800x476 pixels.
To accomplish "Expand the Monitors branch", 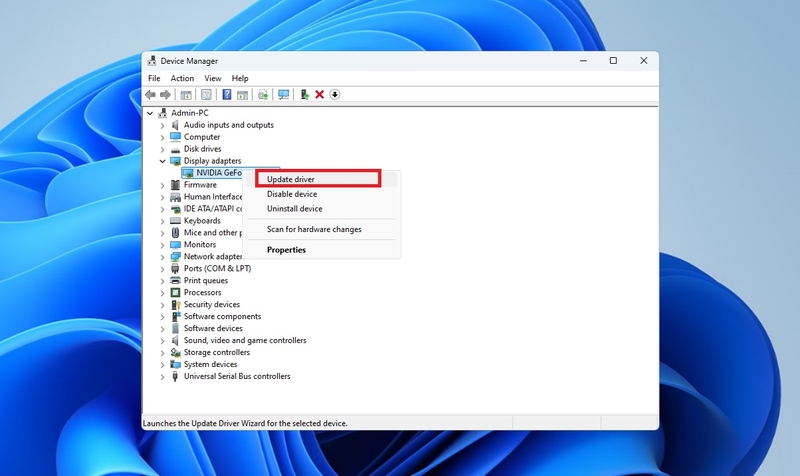I will [162, 245].
